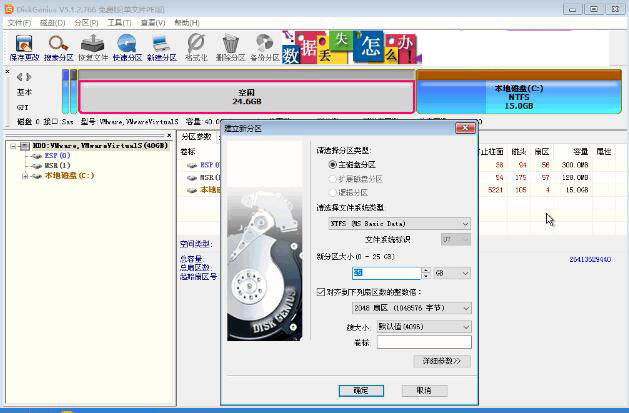This screenshot has height=413, width=629.
Task: Open the 2048 扇区 alignment dropdown
Action: pos(412,308)
